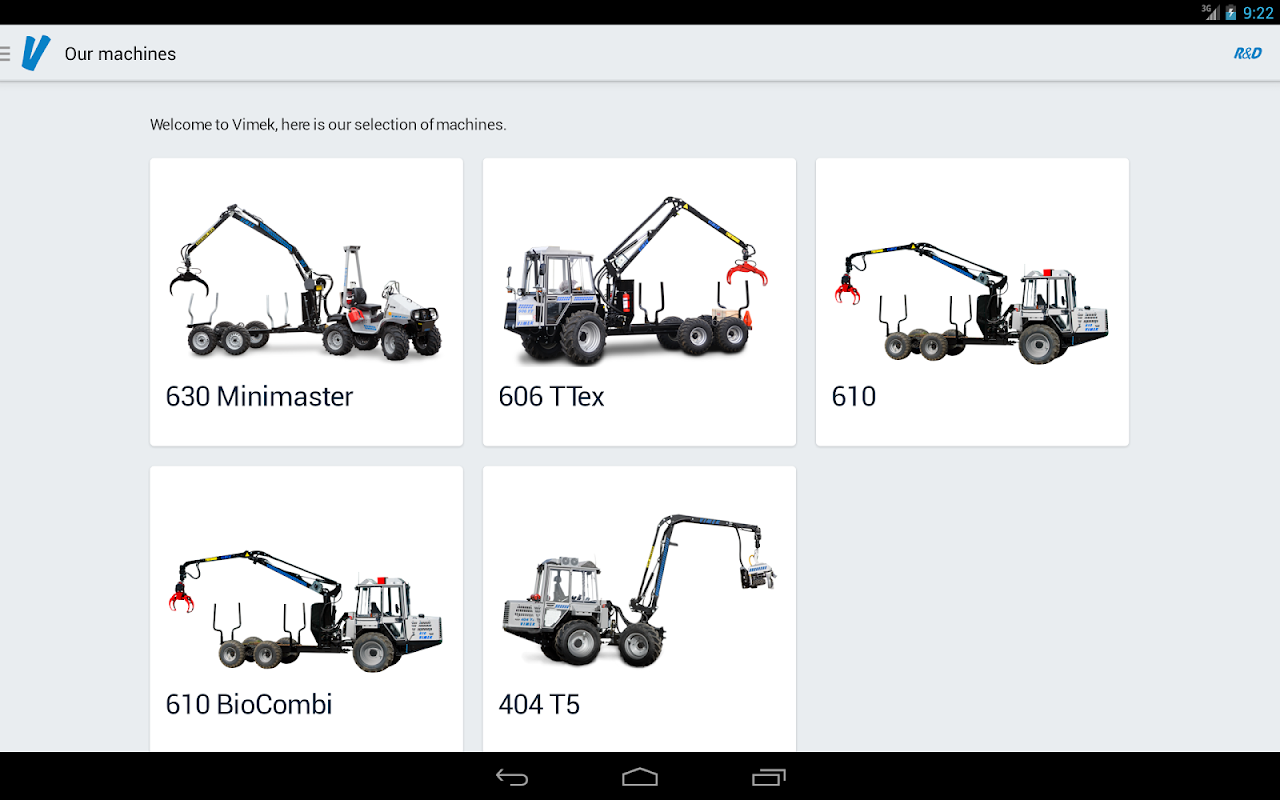Open the 610 BioCombi machine image
This screenshot has height=800, width=1280.
[x=306, y=610]
